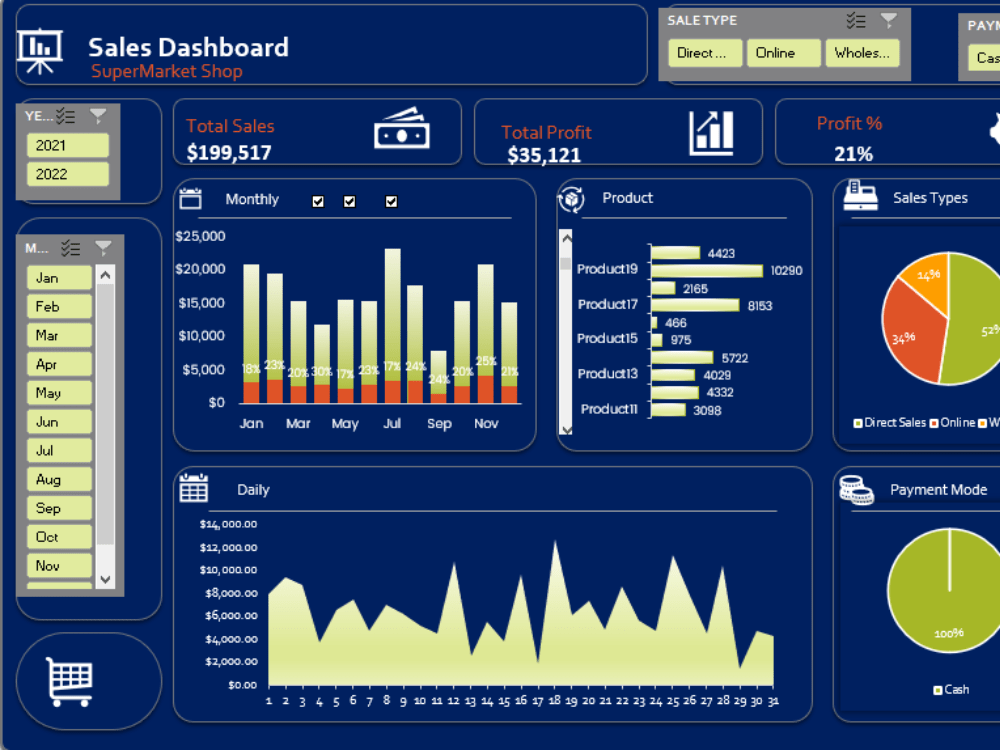Filter by month Sep
Screen dimensions: 1000x750
coord(59,508)
